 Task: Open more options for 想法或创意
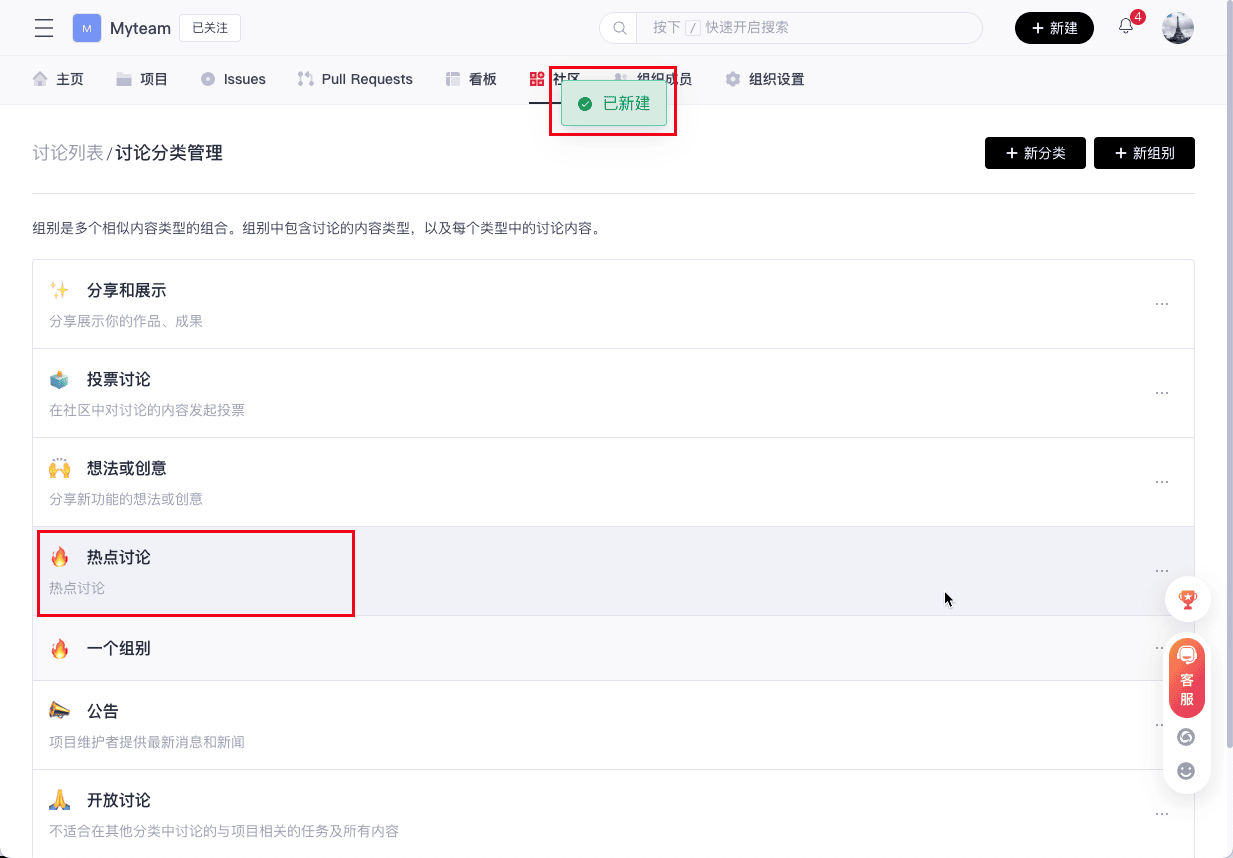pos(1161,482)
